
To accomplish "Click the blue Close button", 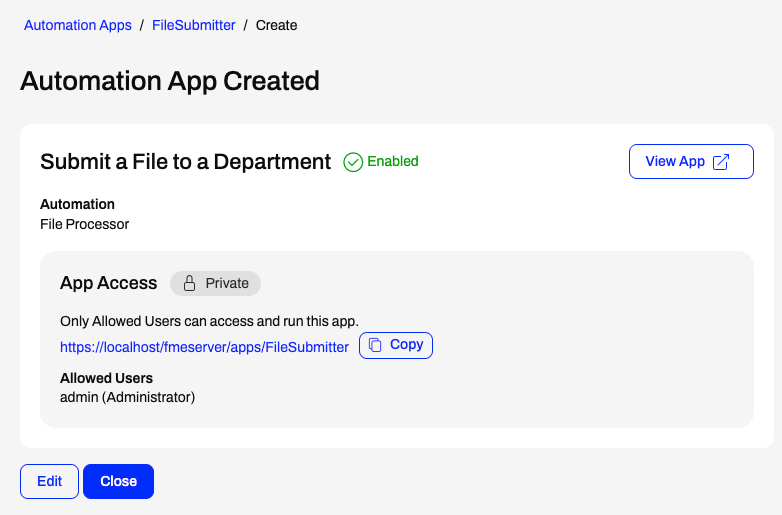I will pos(119,481).
